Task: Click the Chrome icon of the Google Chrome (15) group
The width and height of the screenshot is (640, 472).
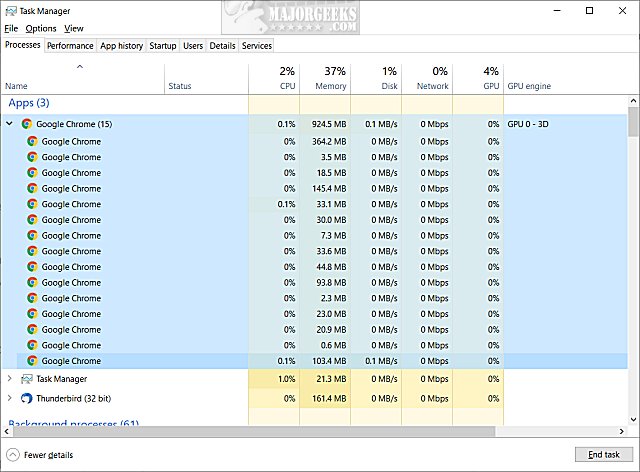Action: (x=27, y=124)
